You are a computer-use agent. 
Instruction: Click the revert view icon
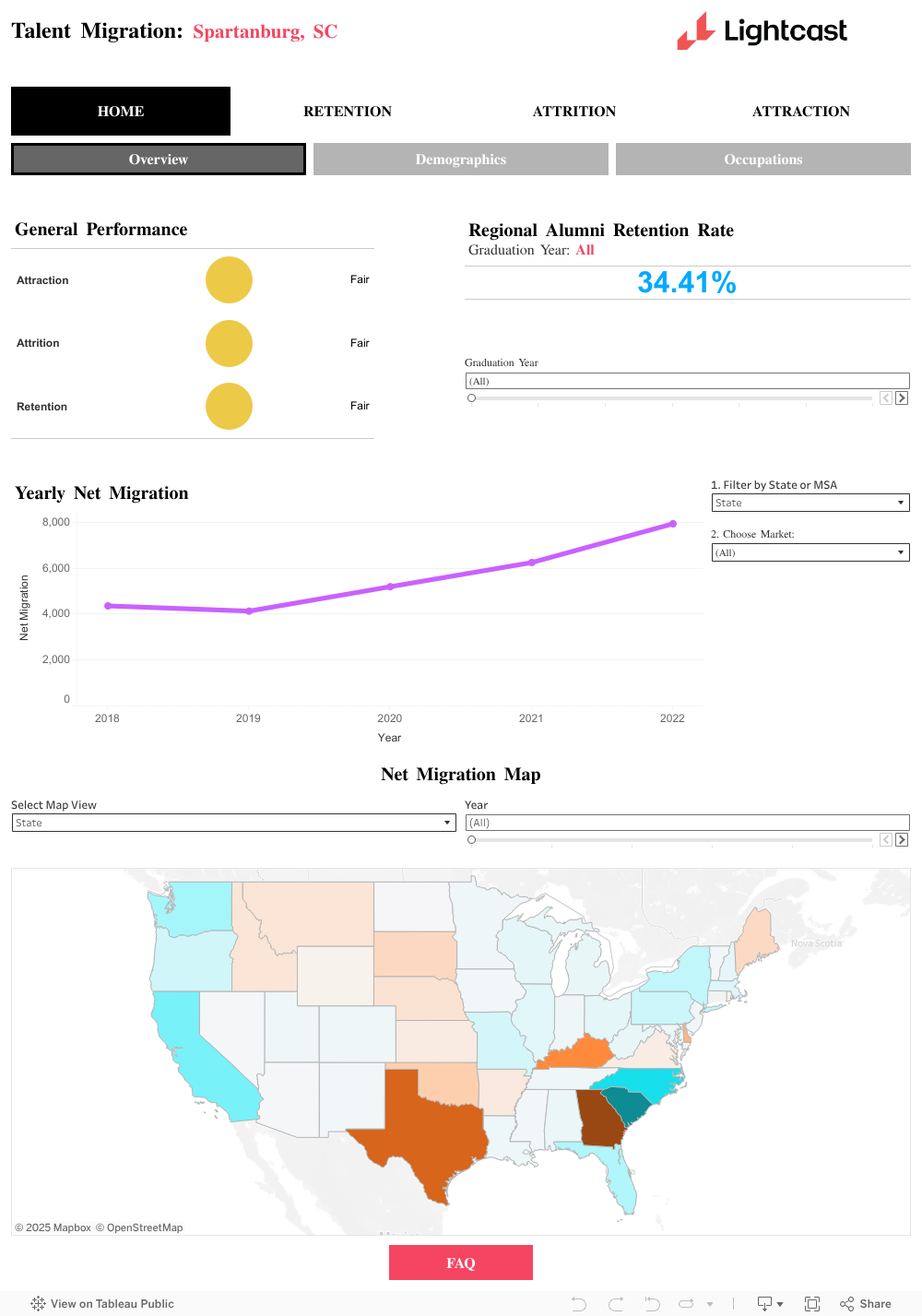[652, 1303]
